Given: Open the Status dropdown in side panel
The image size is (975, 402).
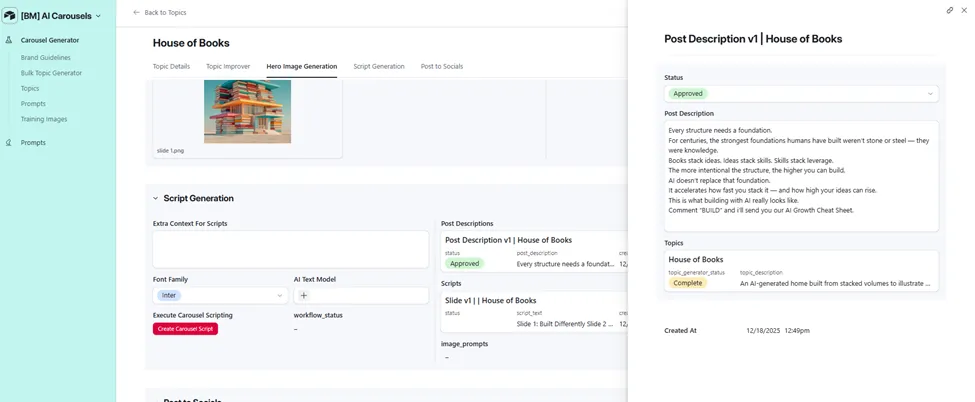Looking at the screenshot, I should [802, 93].
